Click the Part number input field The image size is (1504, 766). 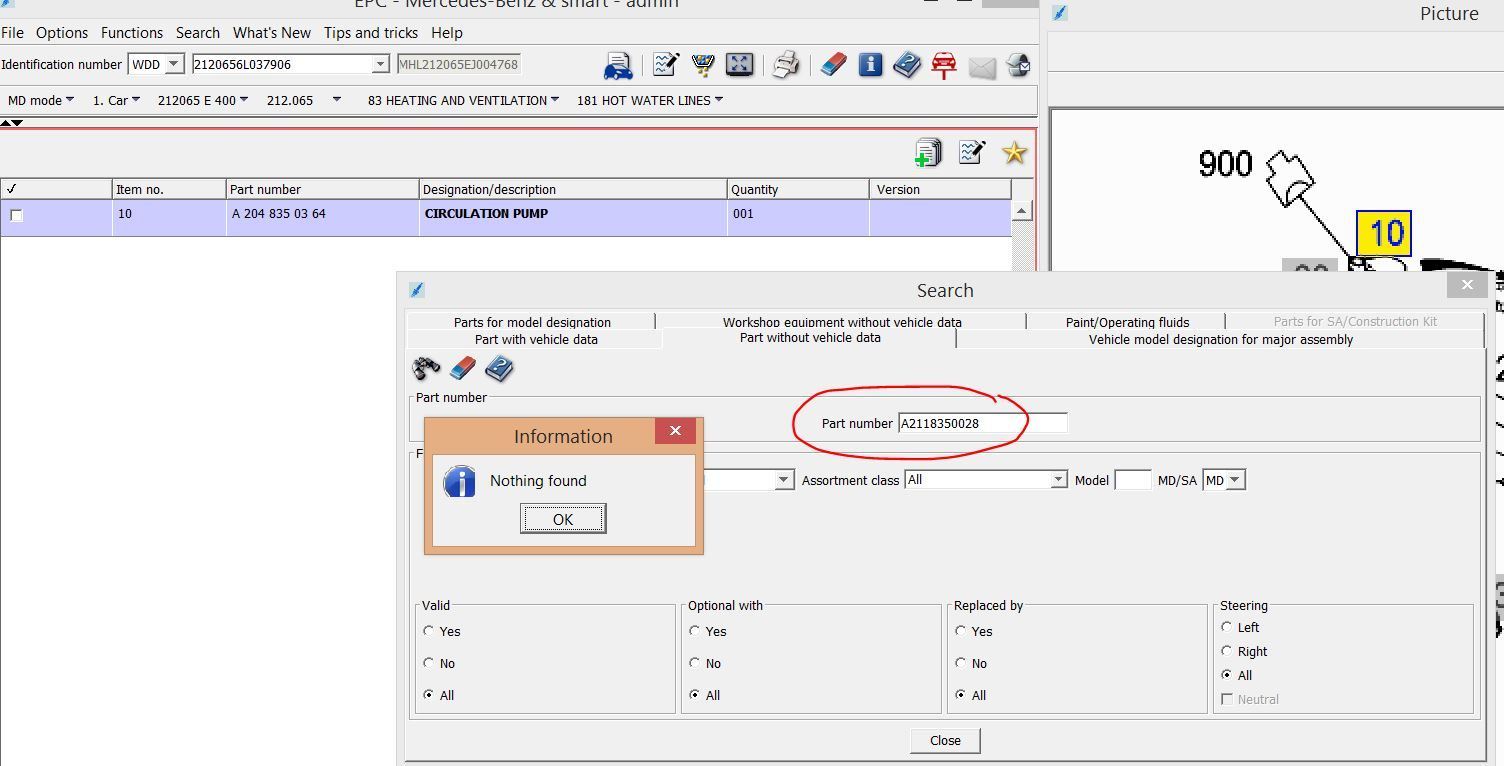click(981, 424)
